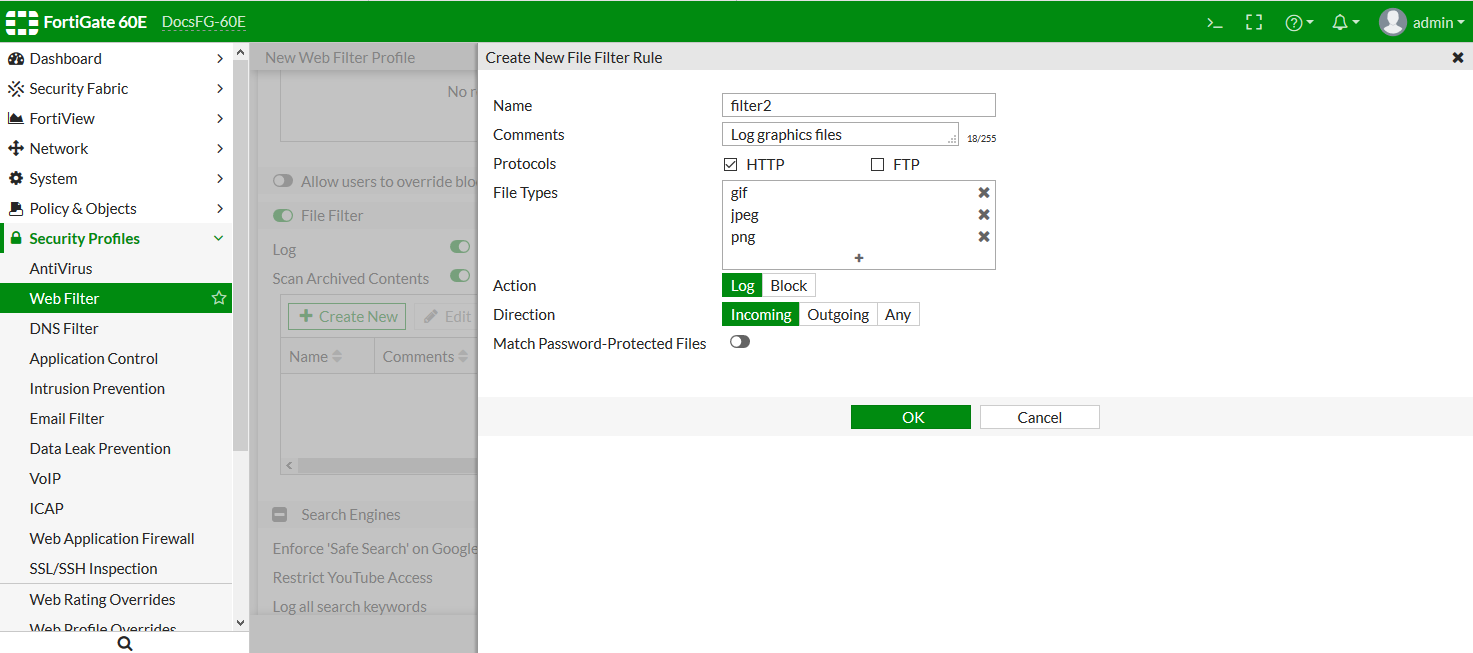Open the admin user avatar menu
Viewport: 1473px width, 653px height.
[x=1421, y=22]
